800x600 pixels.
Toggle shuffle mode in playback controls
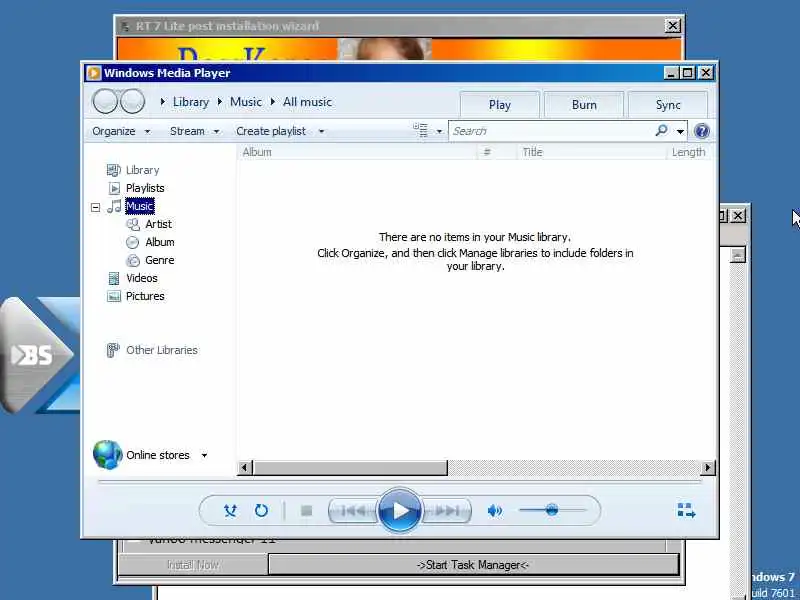click(x=230, y=510)
